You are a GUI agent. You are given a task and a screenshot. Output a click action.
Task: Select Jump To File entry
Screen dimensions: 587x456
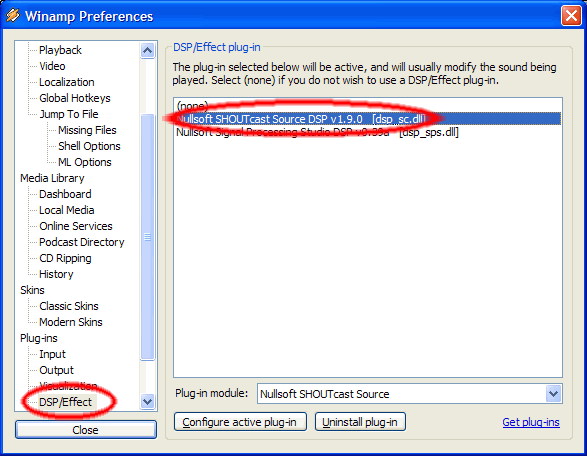pyautogui.click(x=69, y=114)
